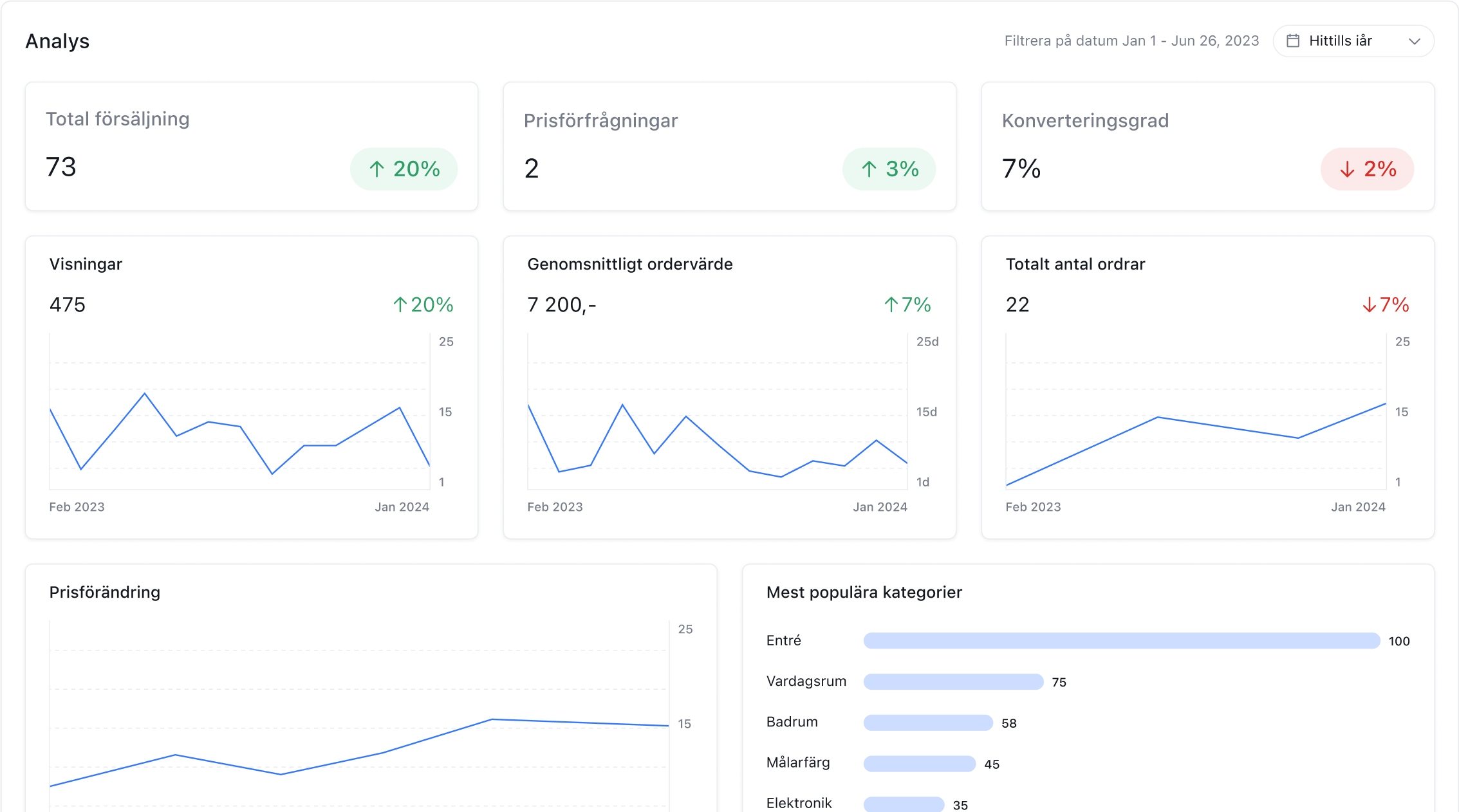Click the Elektronik category label
This screenshot has width=1459, height=812.
point(799,803)
